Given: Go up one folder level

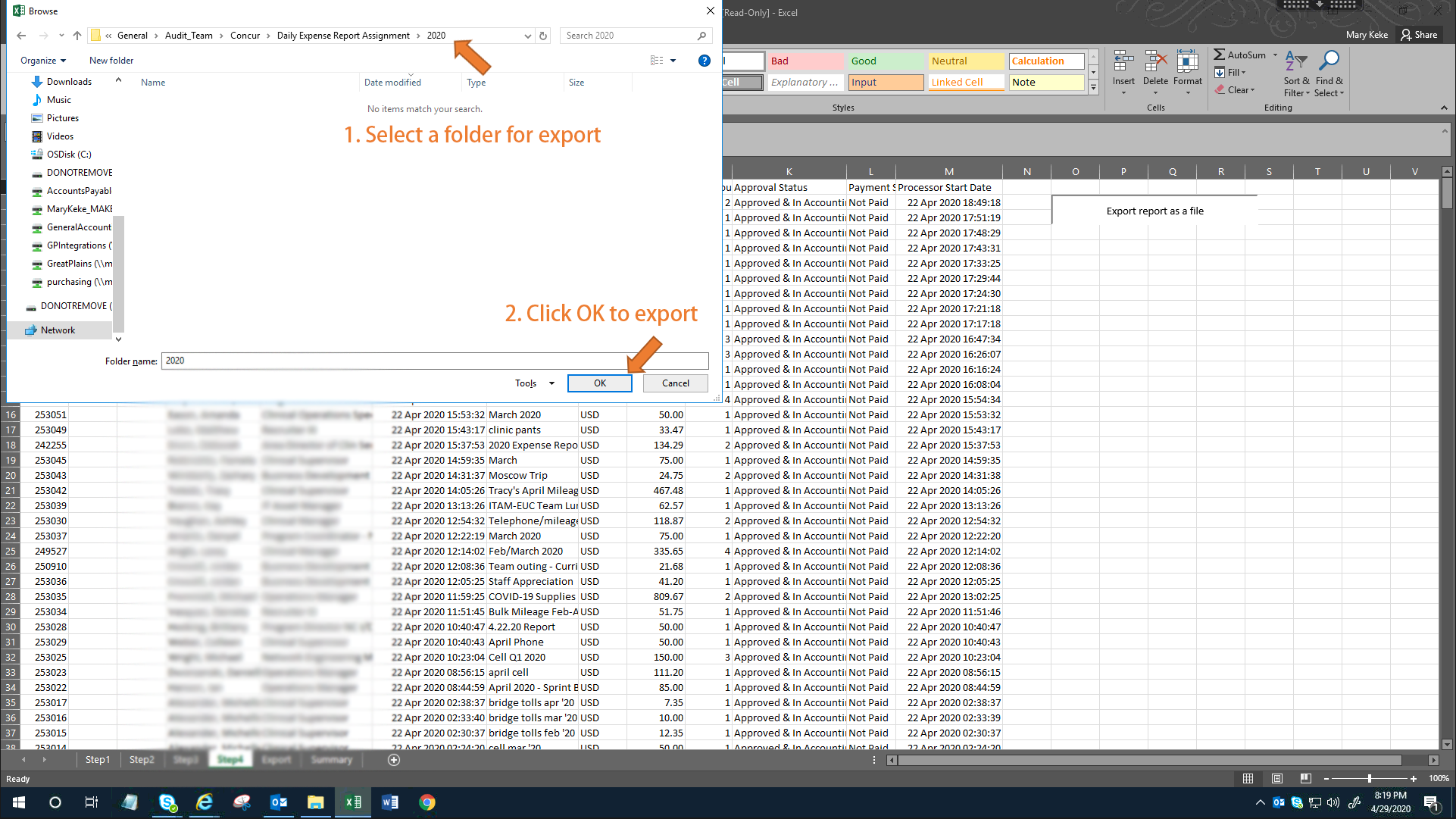Looking at the screenshot, I should pos(77,36).
